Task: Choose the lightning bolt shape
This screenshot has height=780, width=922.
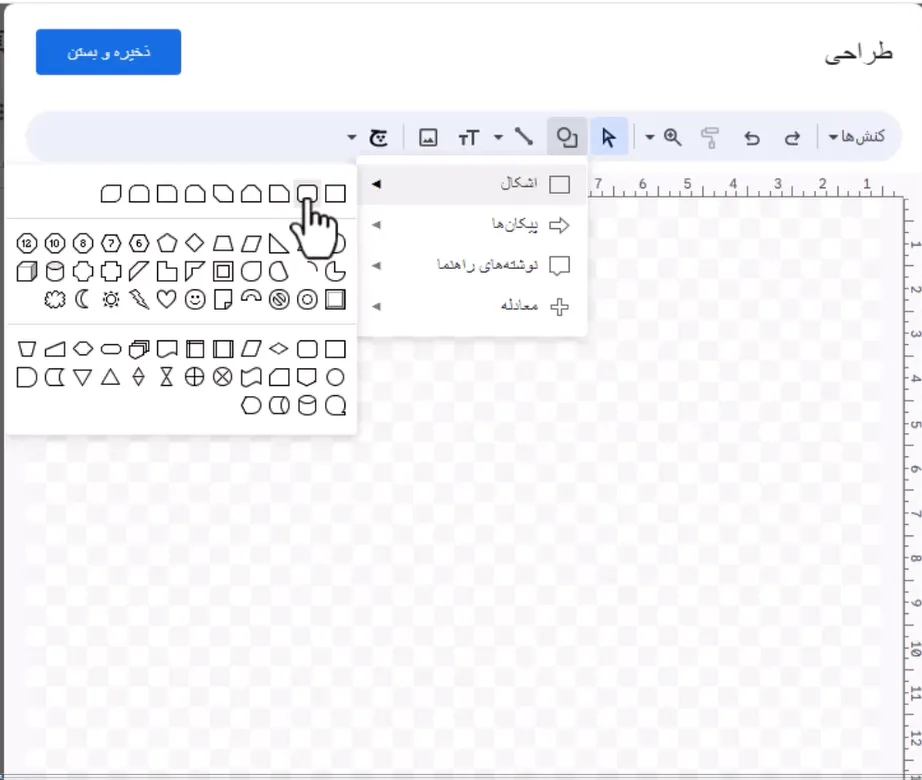Action: click(x=139, y=299)
